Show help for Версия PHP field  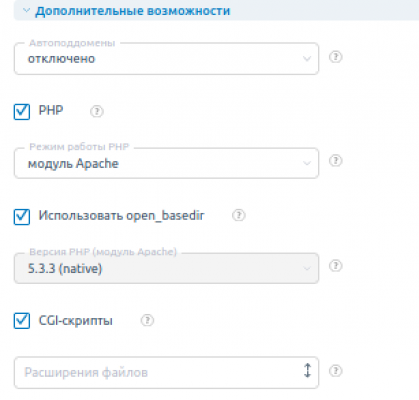[335, 266]
